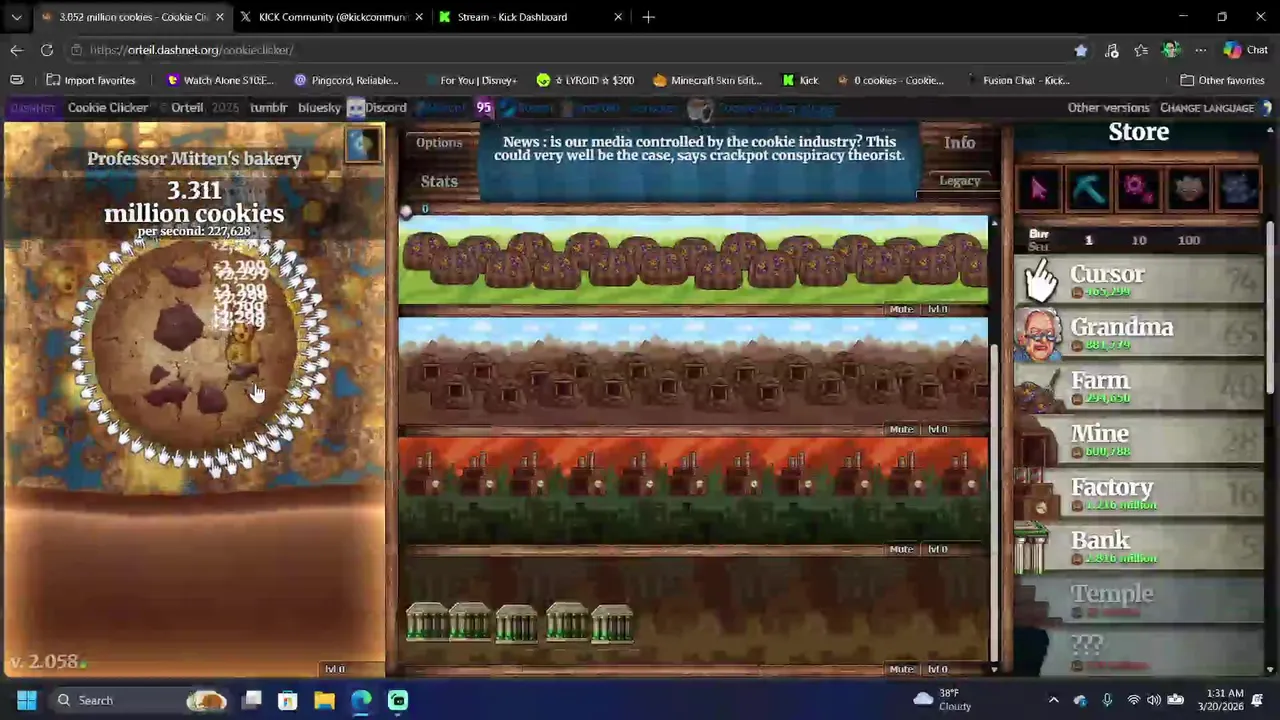Viewport: 1280px width, 720px height.
Task: Set store purchase amount to 100
Action: point(1188,240)
